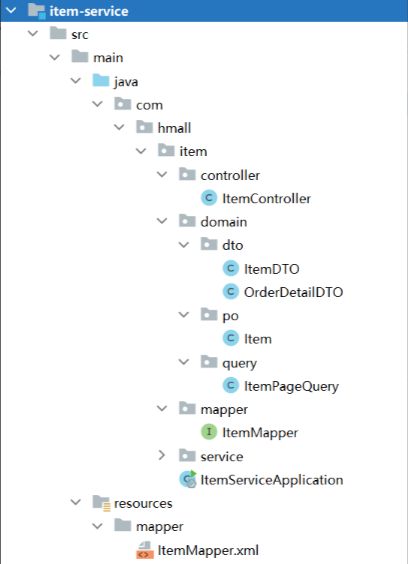Click the 'domain' package label
The image size is (408, 564).
tap(224, 222)
